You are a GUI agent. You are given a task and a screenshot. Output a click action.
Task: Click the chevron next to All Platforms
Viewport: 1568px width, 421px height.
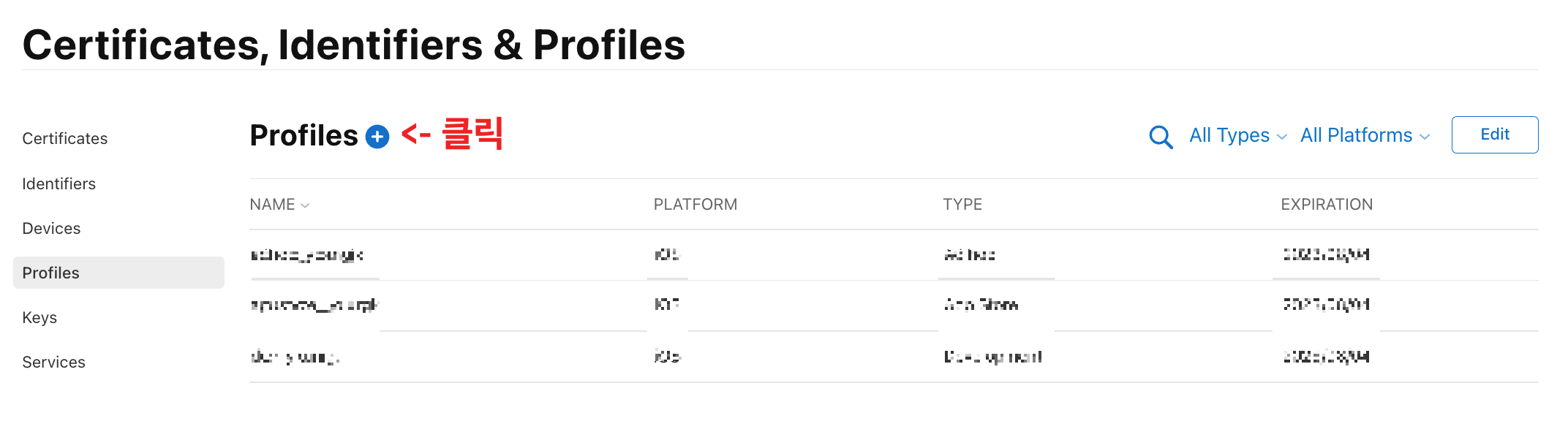pyautogui.click(x=1425, y=137)
